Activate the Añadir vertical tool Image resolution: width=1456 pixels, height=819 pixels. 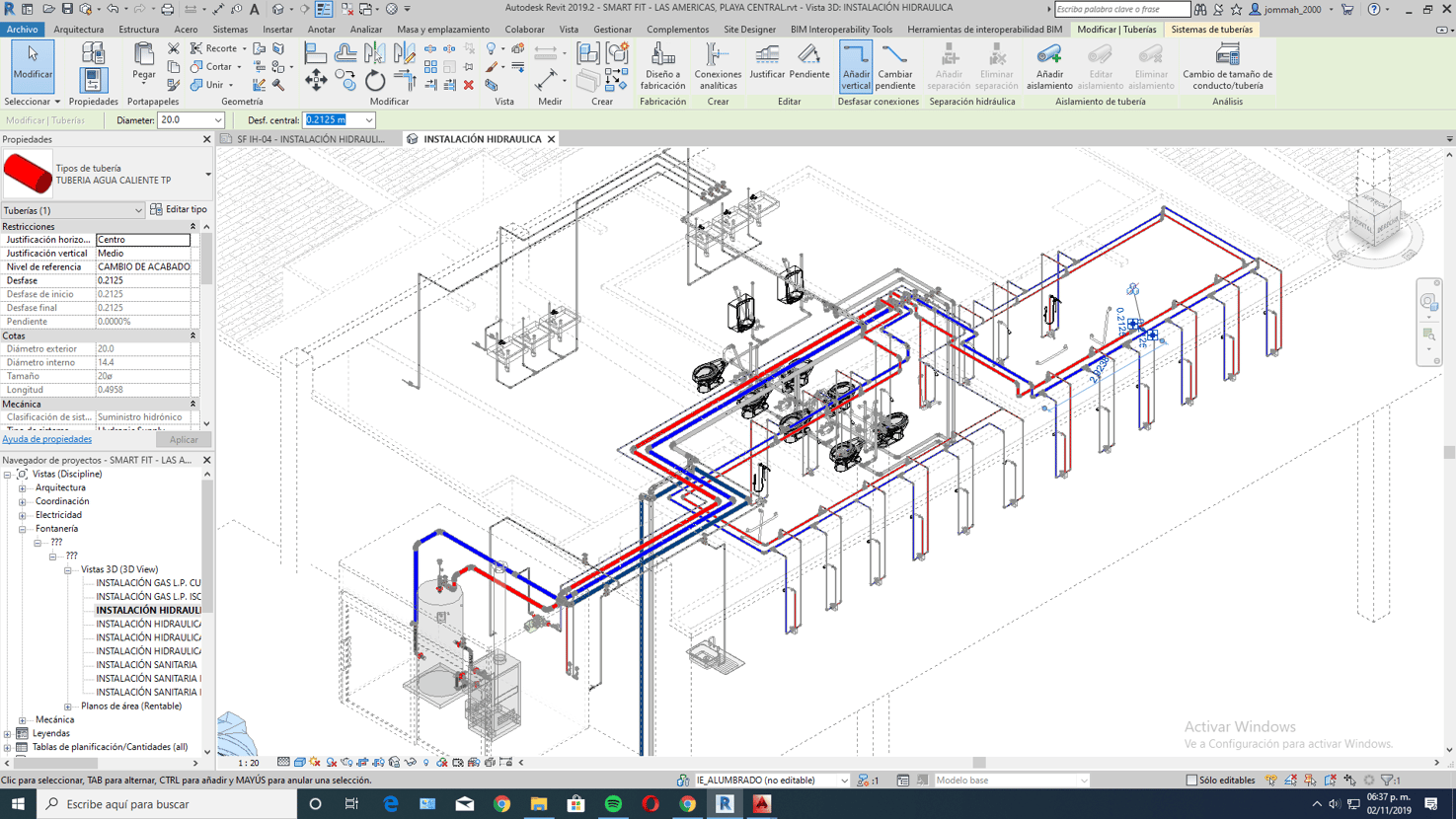855,69
